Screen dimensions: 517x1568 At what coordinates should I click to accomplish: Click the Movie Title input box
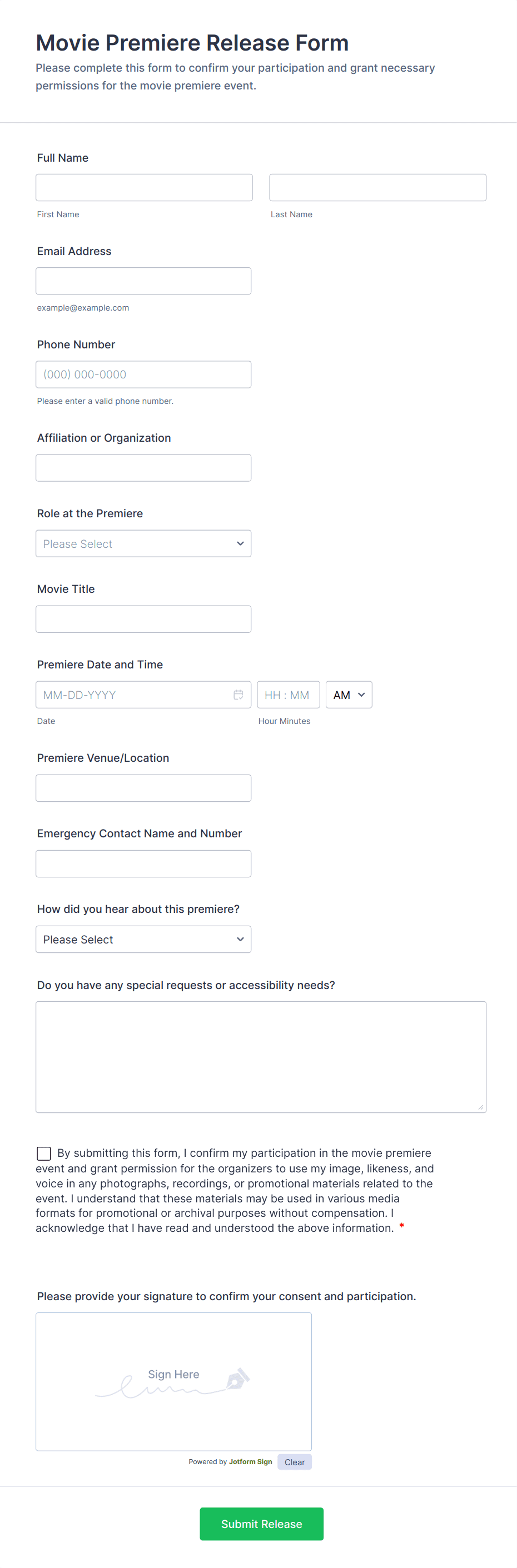tap(143, 619)
